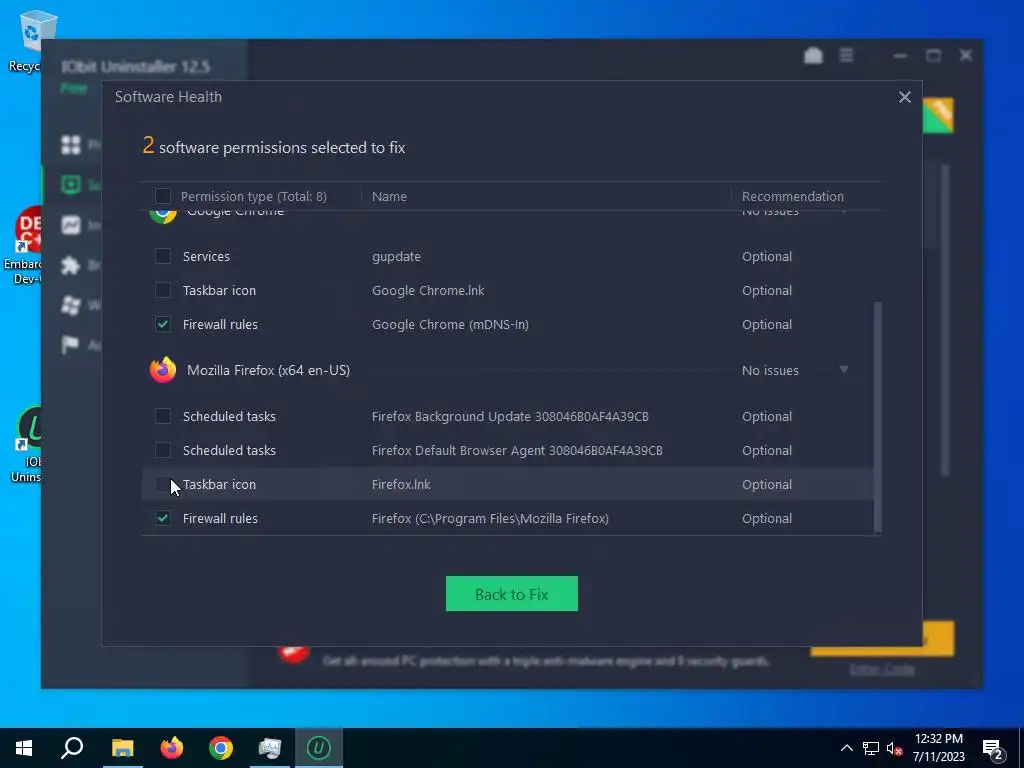1024x768 pixels.
Task: Click the Name column header
Action: point(389,197)
